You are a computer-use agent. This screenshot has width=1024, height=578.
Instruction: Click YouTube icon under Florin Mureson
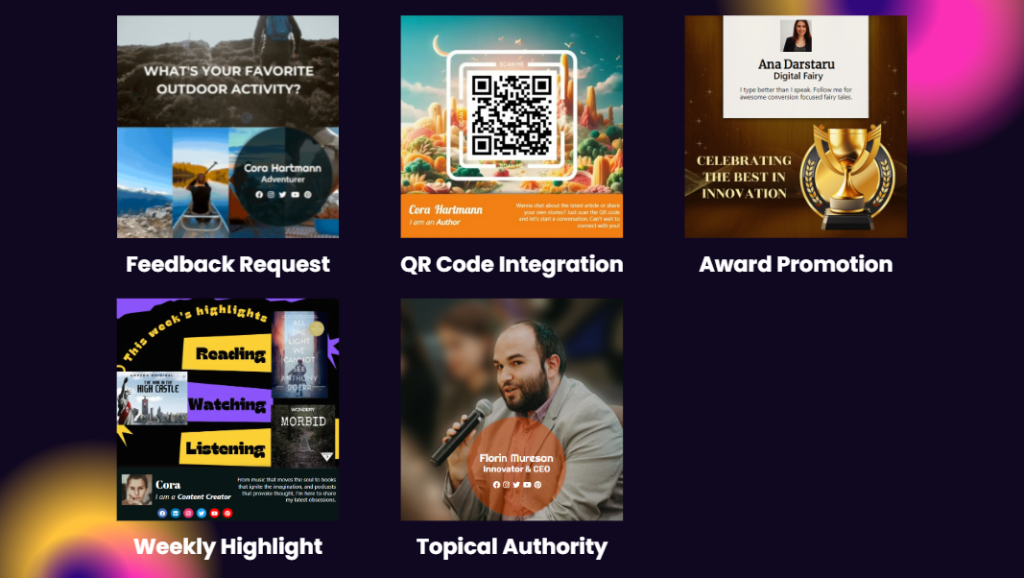(x=527, y=485)
